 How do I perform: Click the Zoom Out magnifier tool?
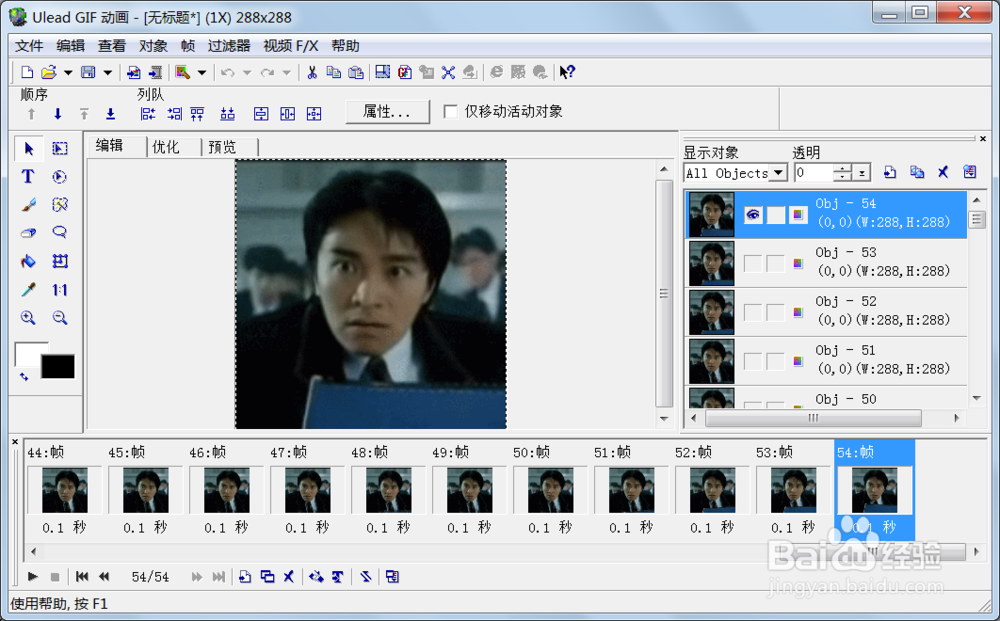(x=60, y=318)
